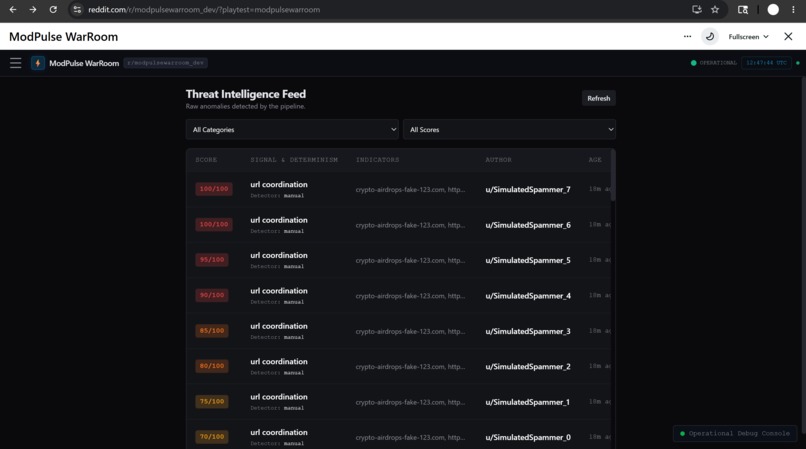
Task: Open the All Categories dropdown
Action: (x=292, y=130)
